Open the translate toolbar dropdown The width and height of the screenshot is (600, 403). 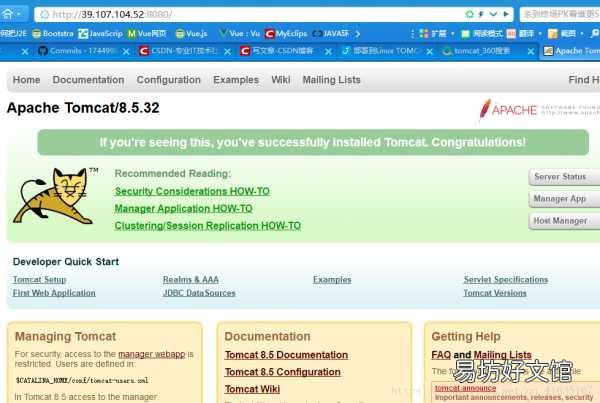pyautogui.click(x=540, y=34)
